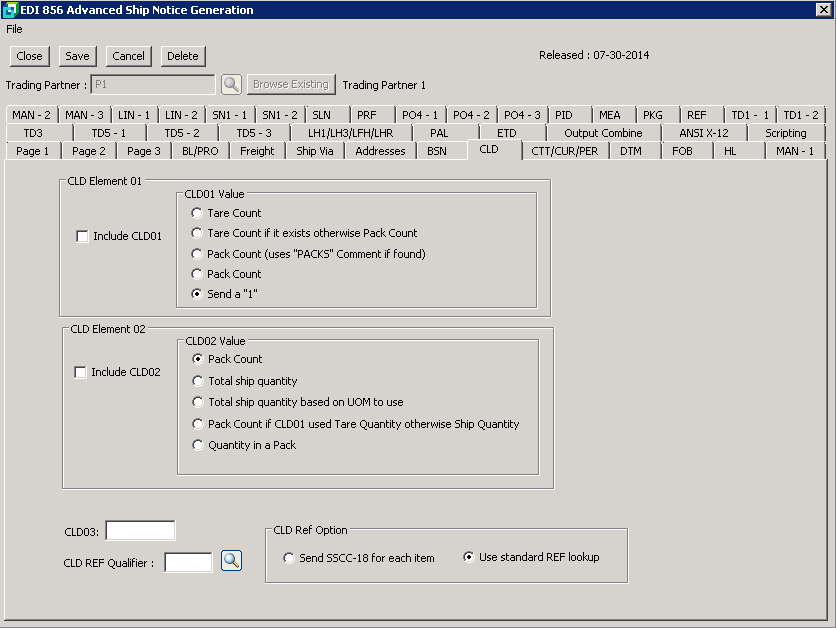Switch to the Output Combine tab
836x628 pixels.
pos(602,133)
